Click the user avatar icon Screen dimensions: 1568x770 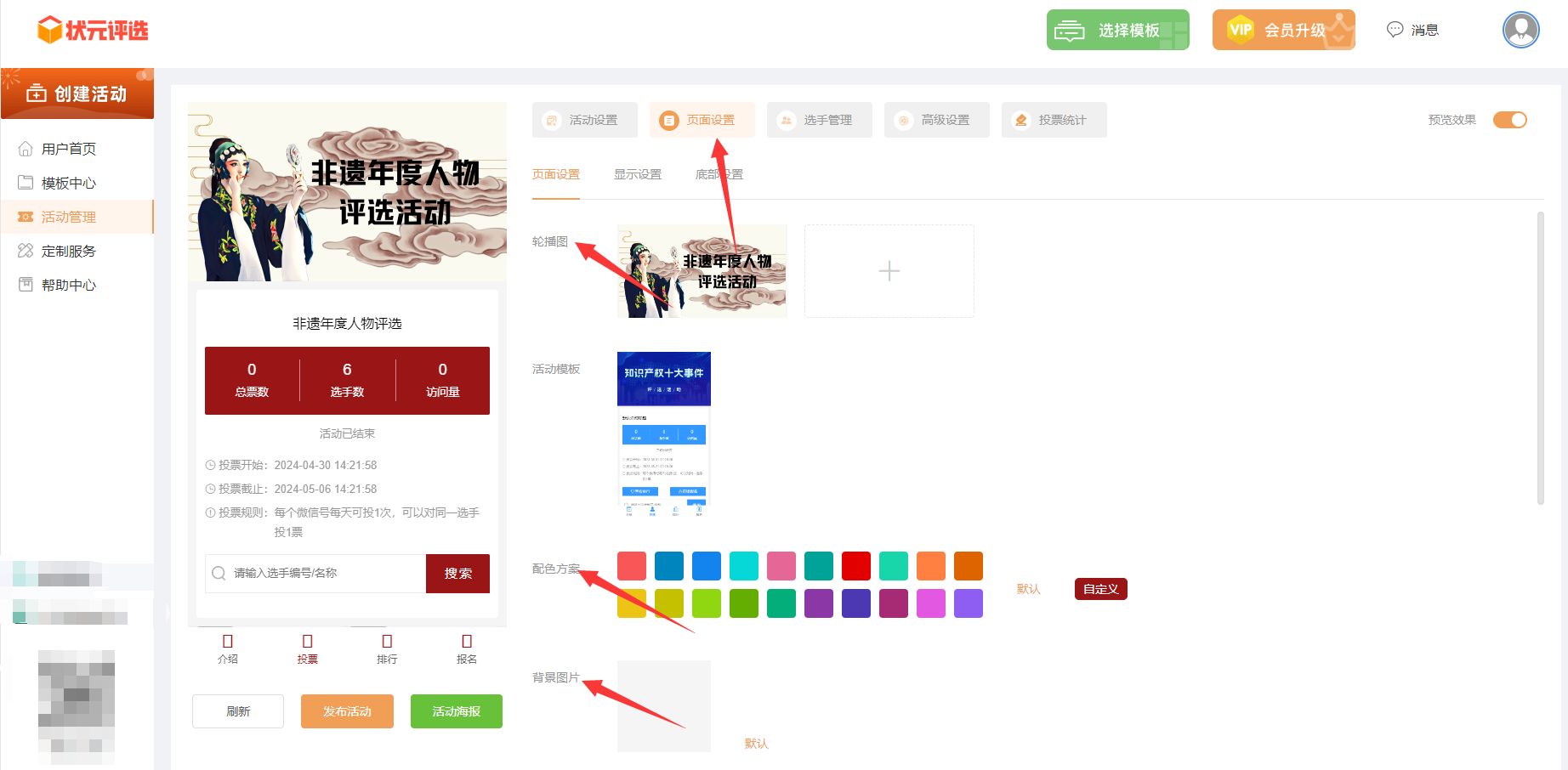[x=1520, y=30]
